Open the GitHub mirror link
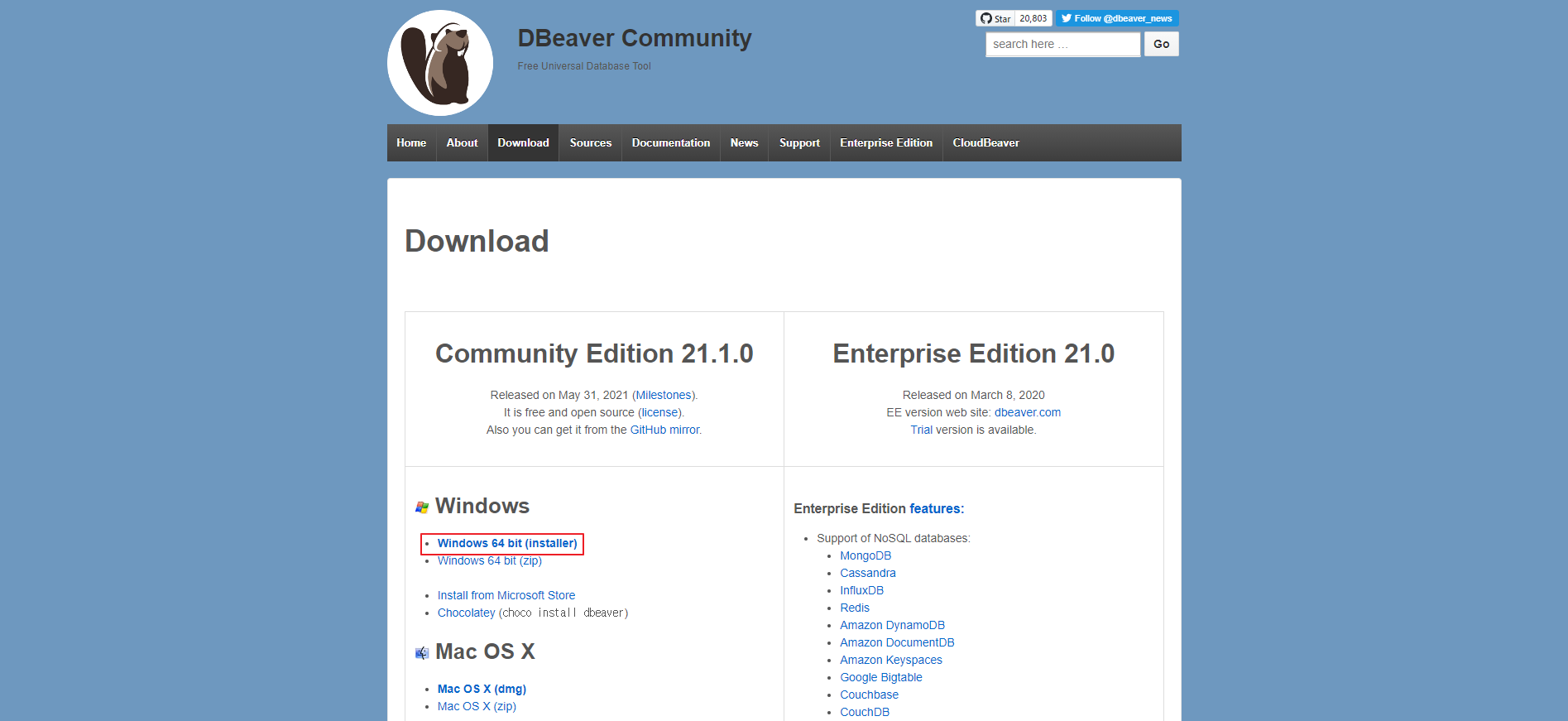The height and width of the screenshot is (721, 1568). click(x=664, y=430)
